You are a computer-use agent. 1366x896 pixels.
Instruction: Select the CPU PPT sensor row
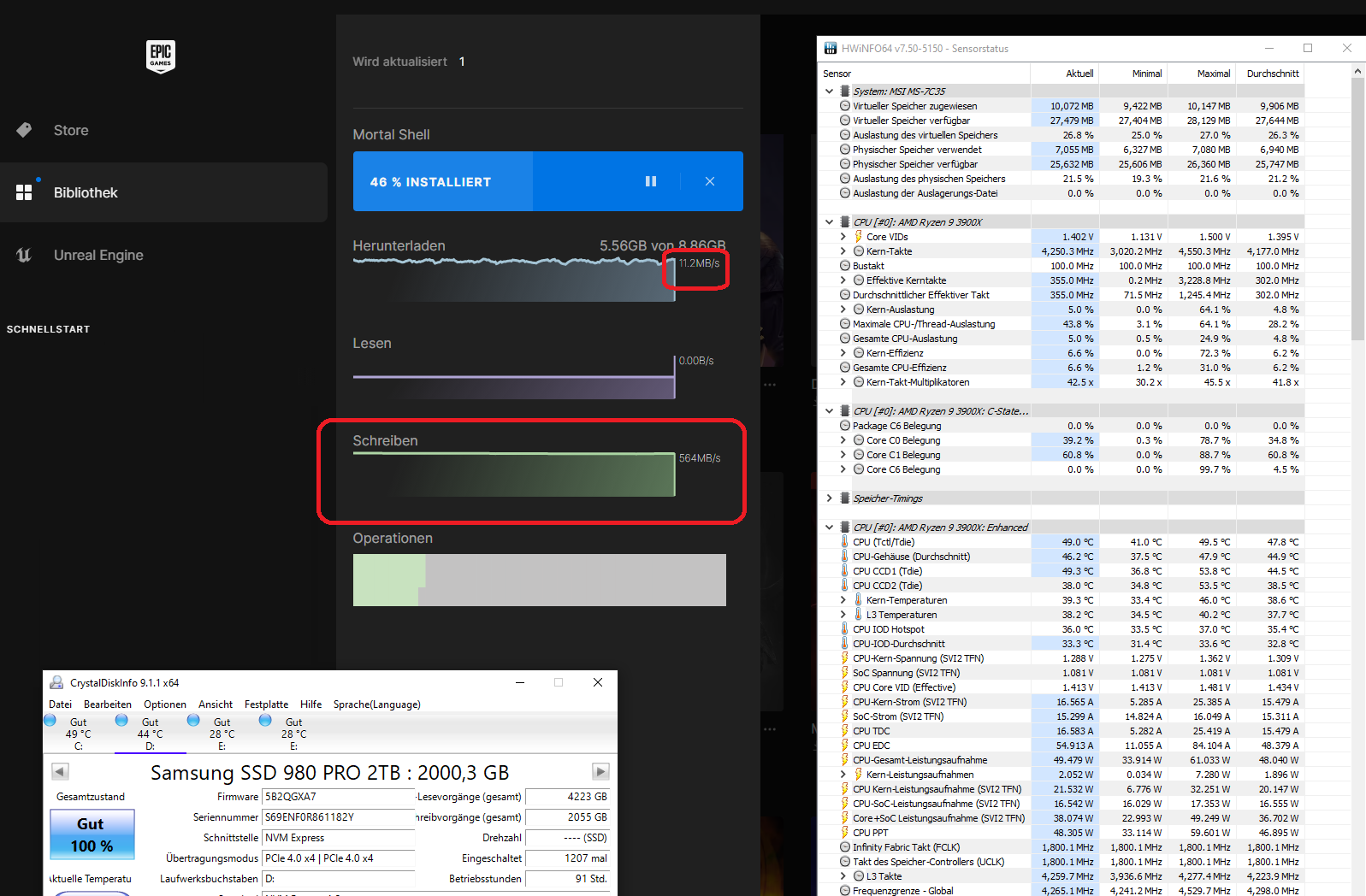point(1061,833)
